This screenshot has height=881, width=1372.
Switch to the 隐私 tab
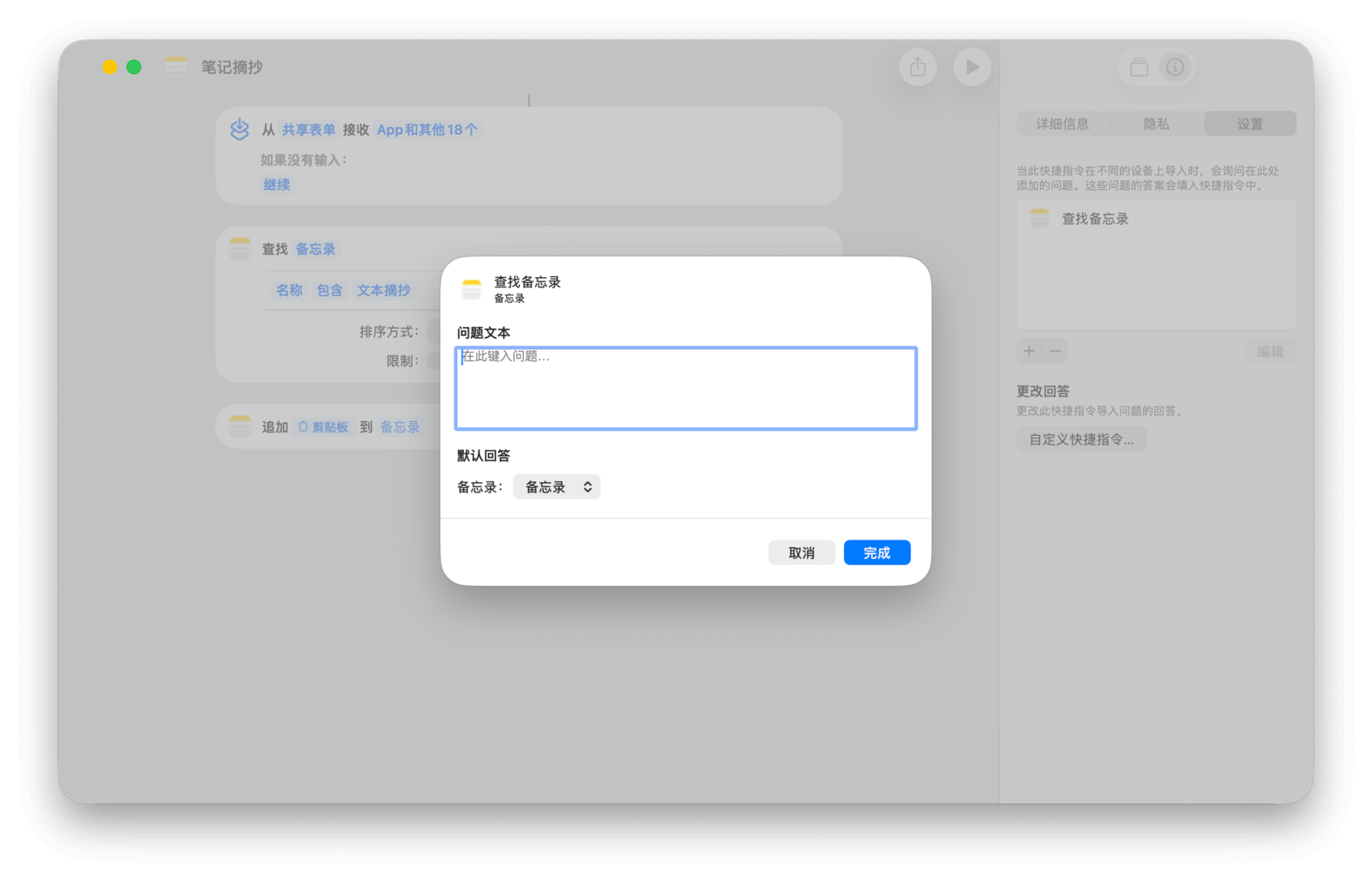click(1156, 124)
